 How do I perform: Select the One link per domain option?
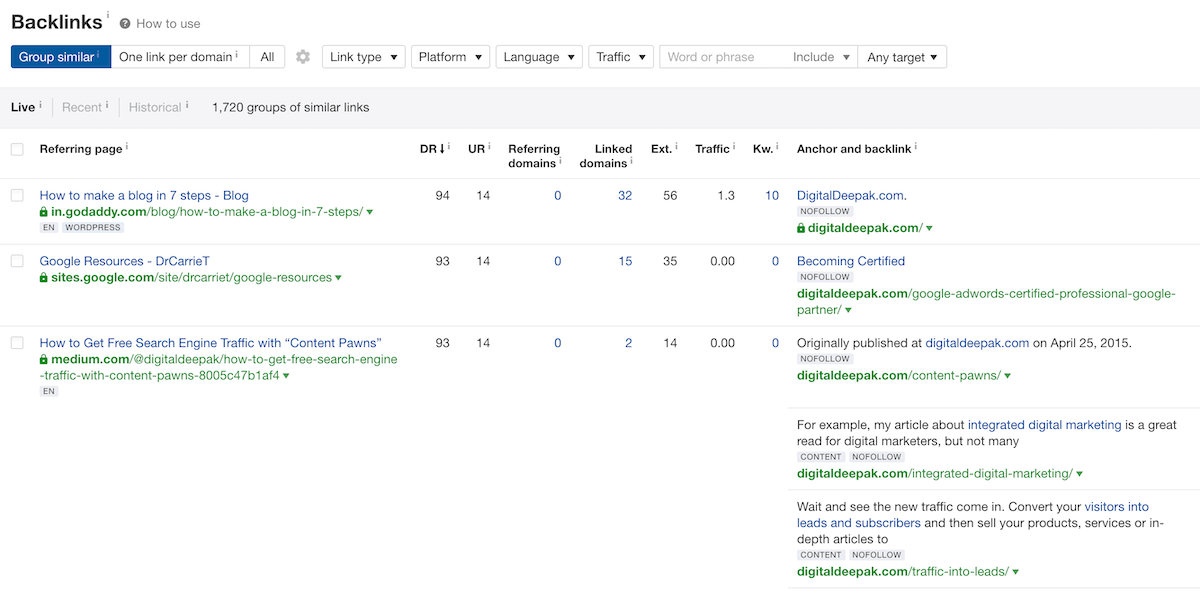click(178, 57)
